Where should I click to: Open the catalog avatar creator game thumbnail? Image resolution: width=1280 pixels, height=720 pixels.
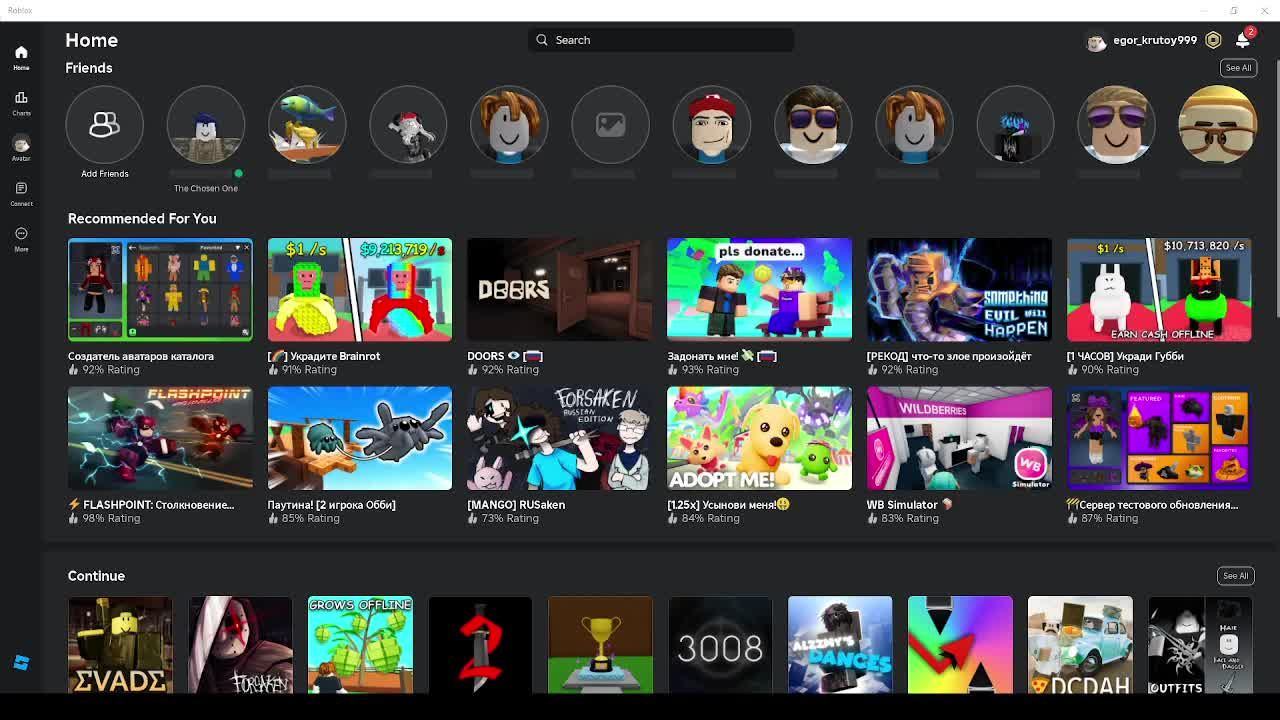tap(160, 290)
